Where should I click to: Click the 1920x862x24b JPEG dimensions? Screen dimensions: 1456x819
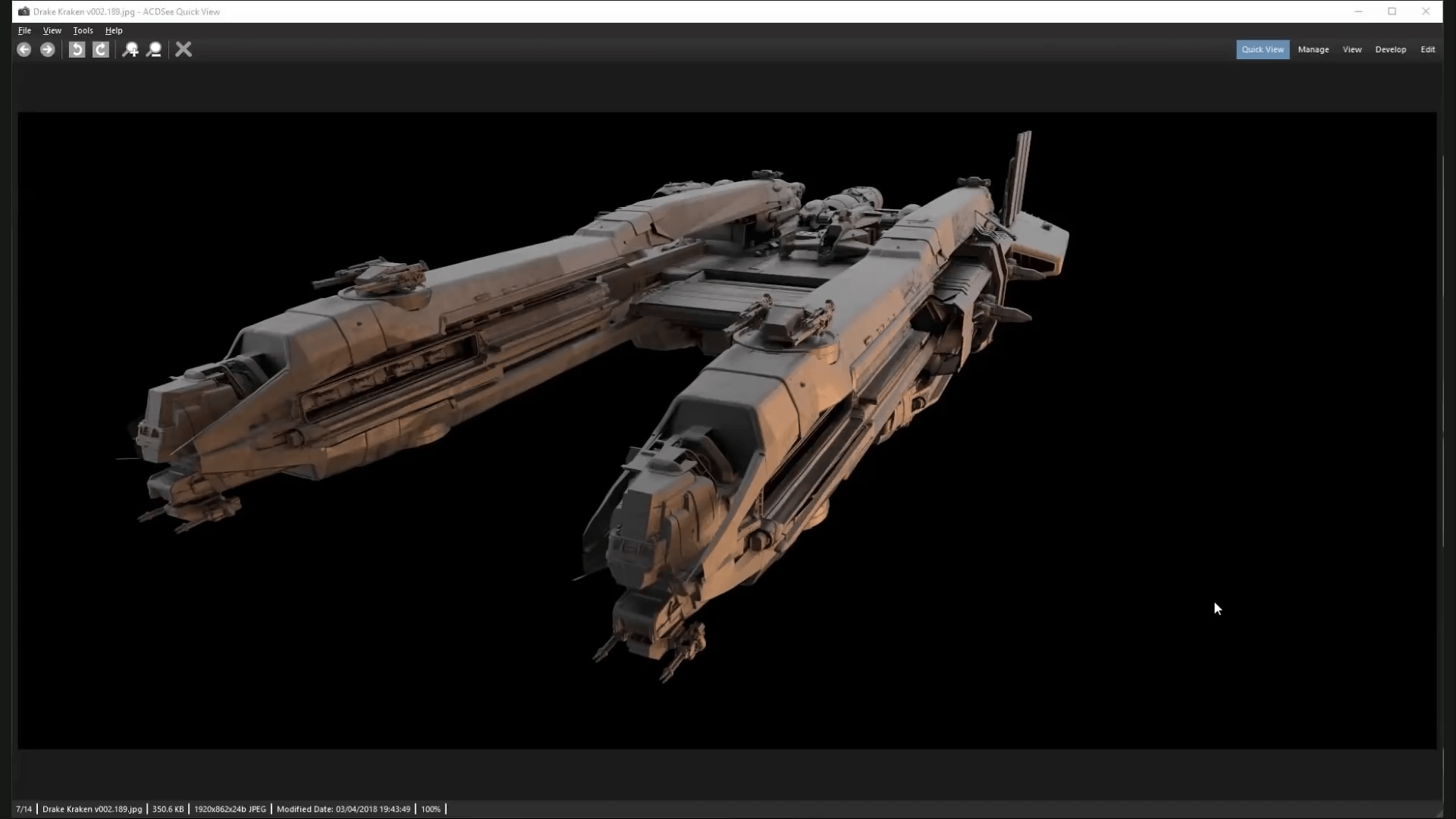231,809
